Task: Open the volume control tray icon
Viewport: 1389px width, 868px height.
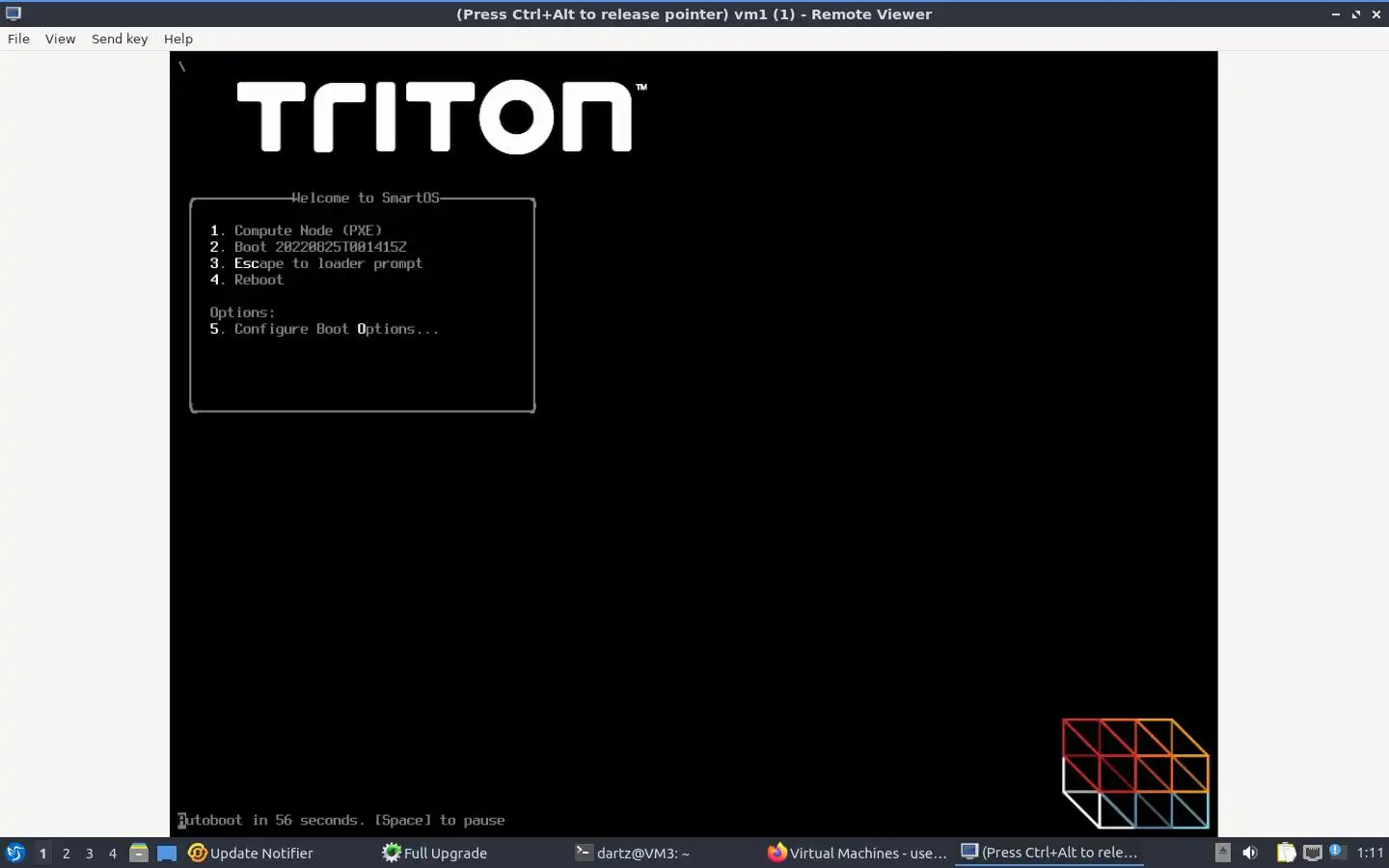Action: tap(1250, 853)
